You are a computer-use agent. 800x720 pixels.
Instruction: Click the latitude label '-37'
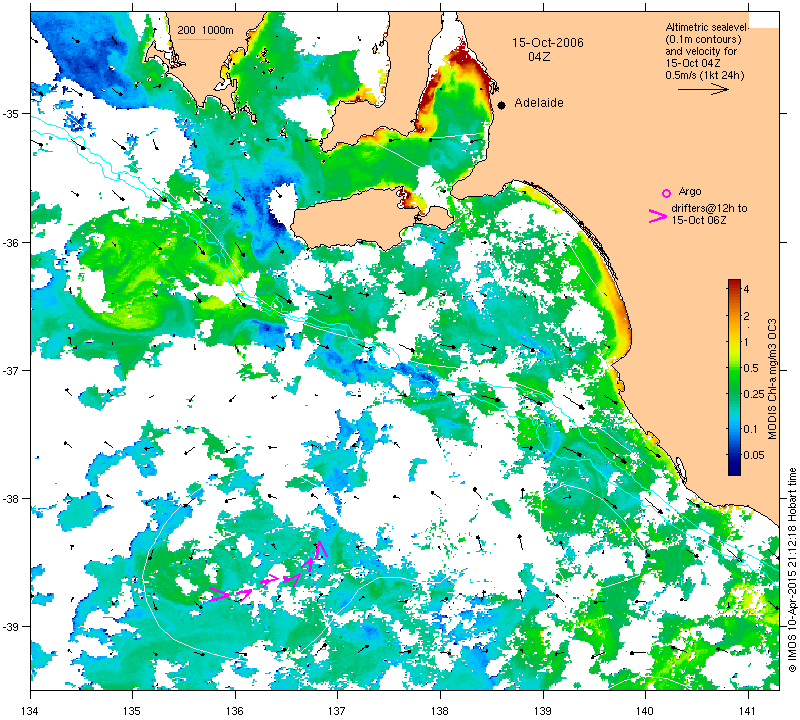pos(11,370)
